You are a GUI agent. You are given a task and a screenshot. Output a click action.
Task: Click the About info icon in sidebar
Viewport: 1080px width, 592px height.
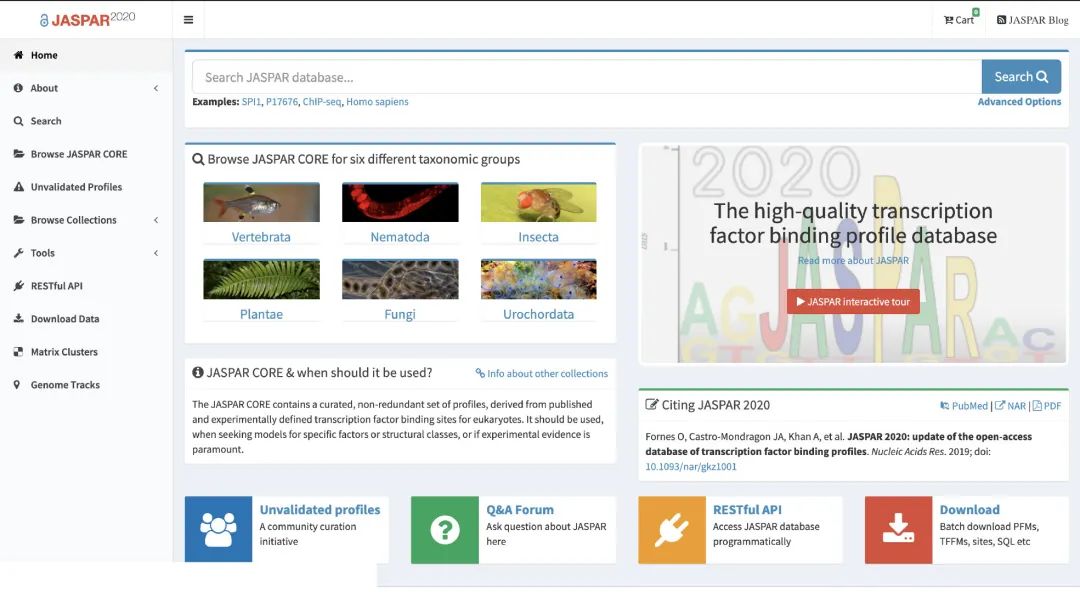pyautogui.click(x=19, y=88)
